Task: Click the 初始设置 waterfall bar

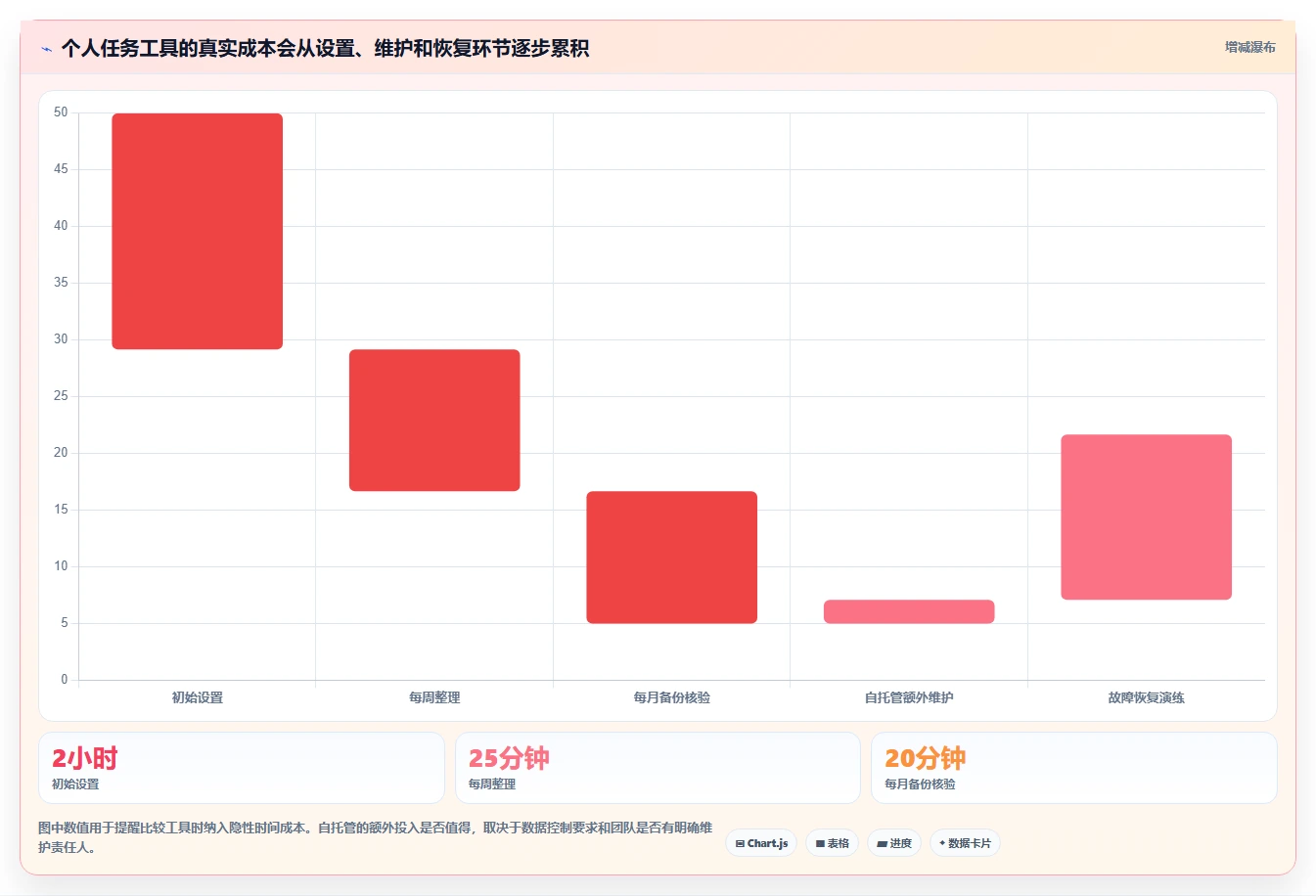Action: [198, 231]
